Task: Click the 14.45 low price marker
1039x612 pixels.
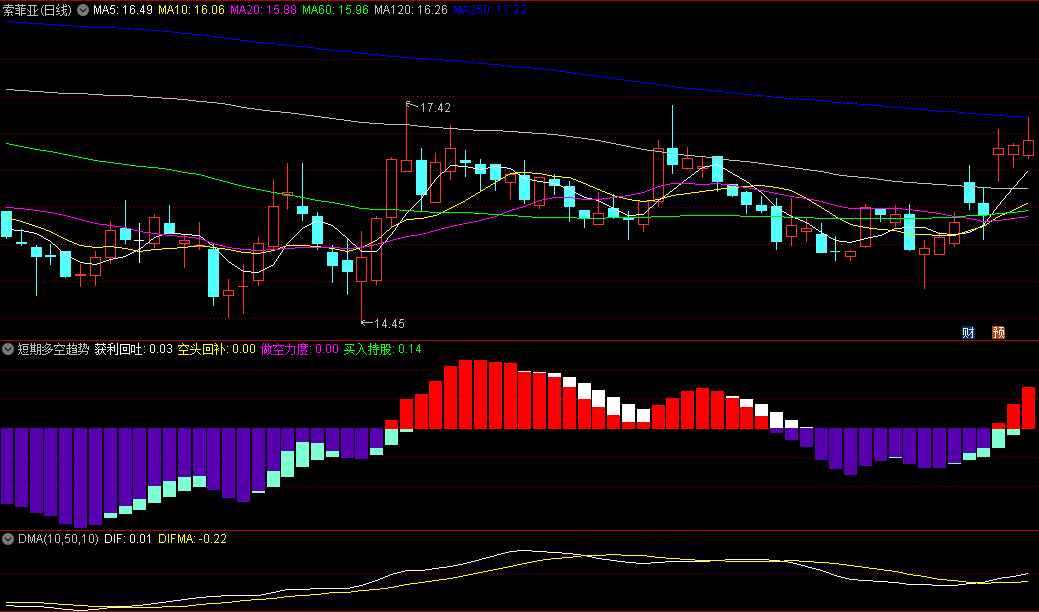Action: (x=389, y=324)
